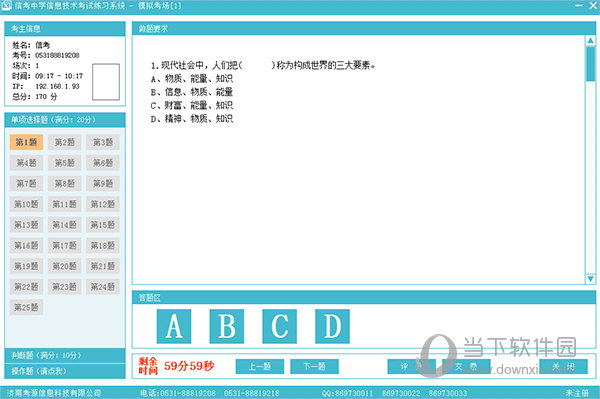The width and height of the screenshot is (600, 399).
Task: Click the '未注册' status at bottom right
Action: [577, 393]
